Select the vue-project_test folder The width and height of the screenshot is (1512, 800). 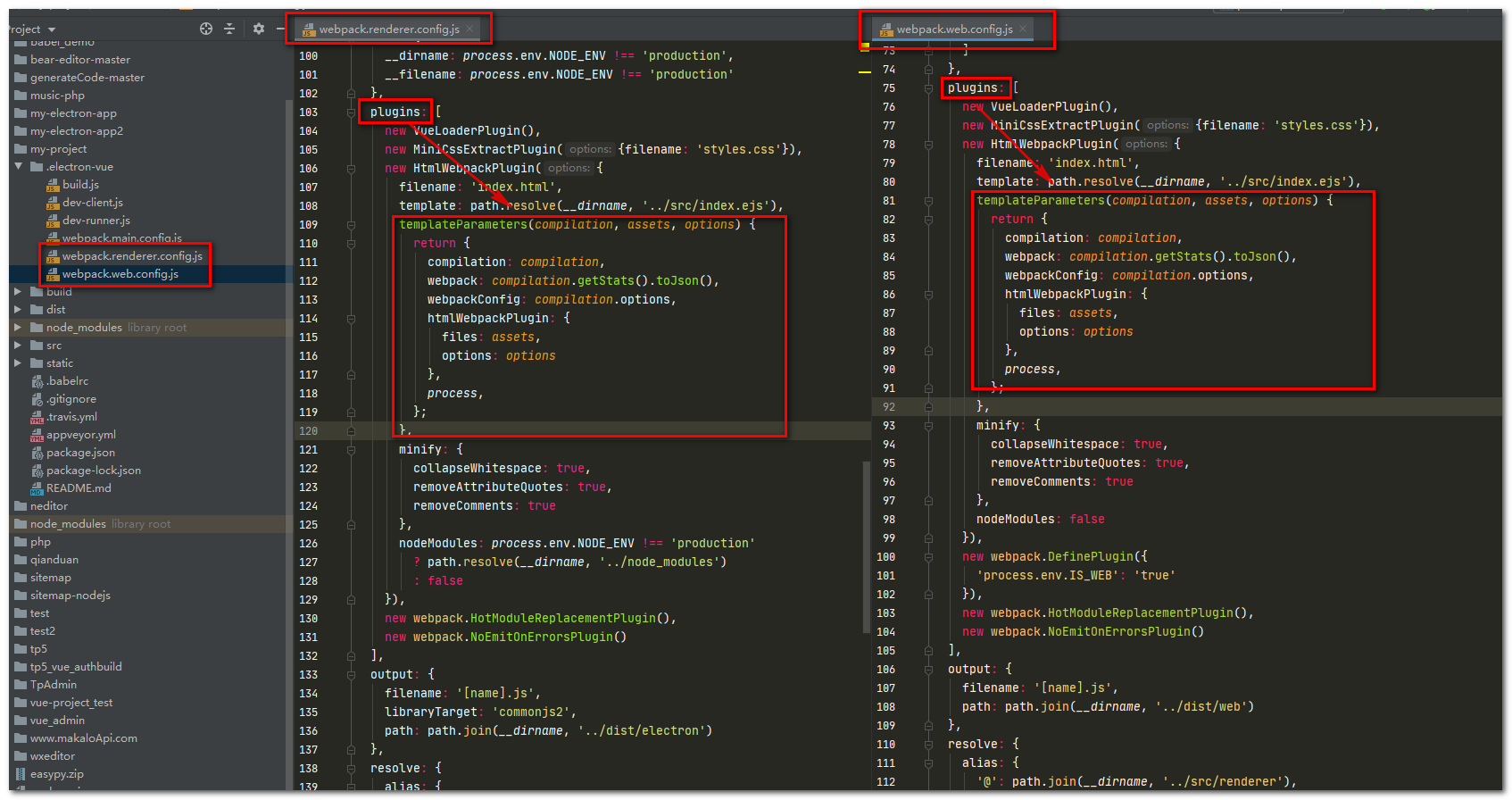(71, 703)
